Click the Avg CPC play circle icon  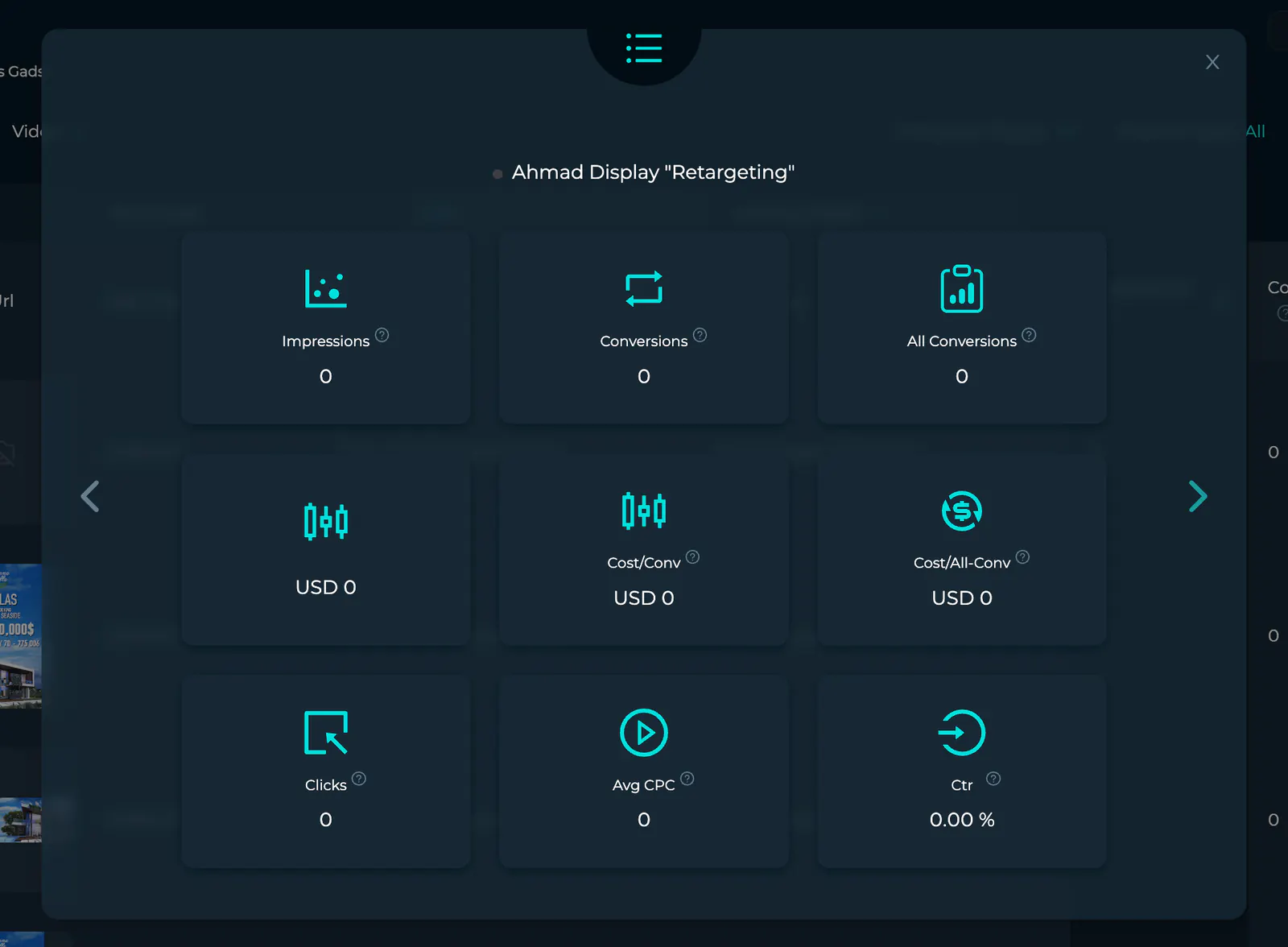pos(644,733)
